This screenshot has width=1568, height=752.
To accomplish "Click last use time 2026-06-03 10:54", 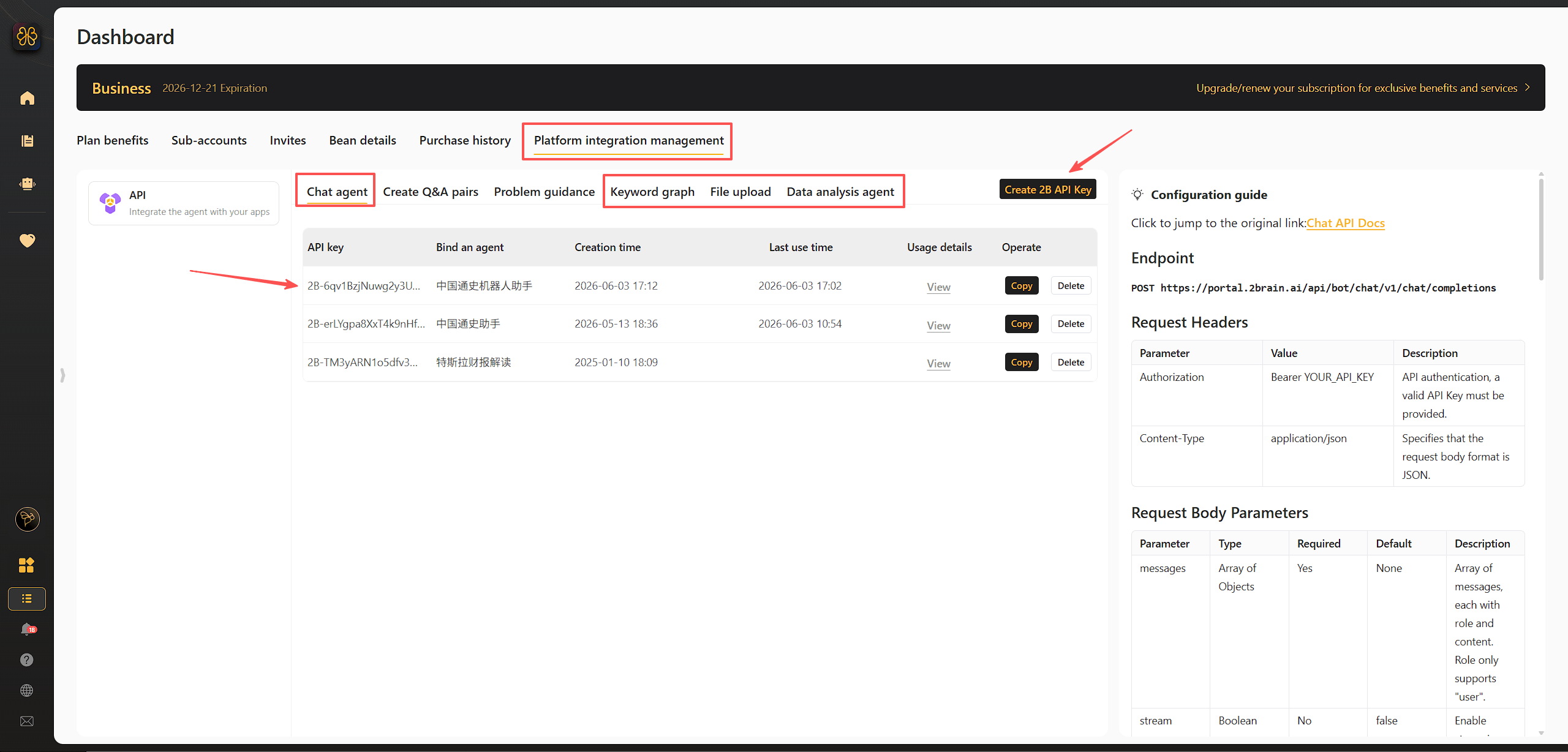I will click(800, 323).
